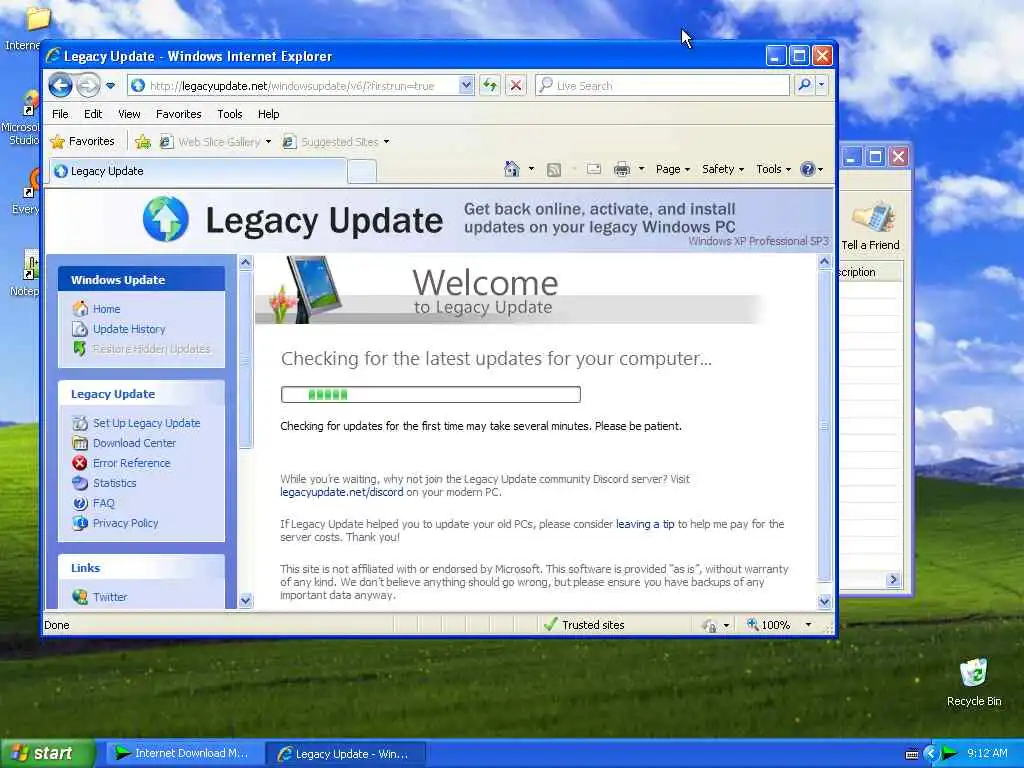Open the File menu

point(60,114)
